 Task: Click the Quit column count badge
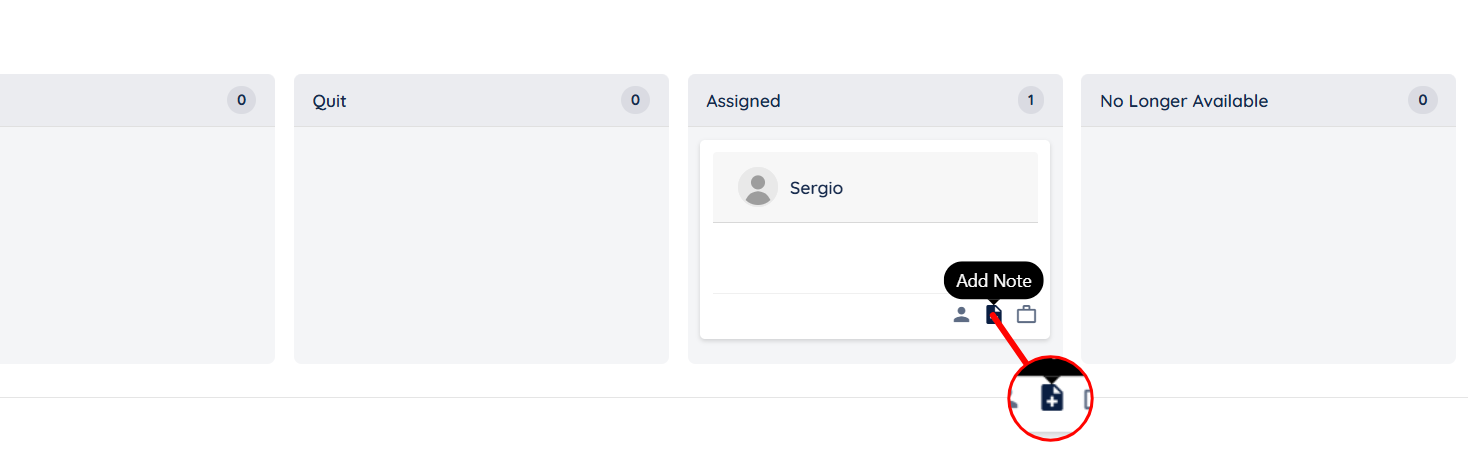[x=635, y=100]
